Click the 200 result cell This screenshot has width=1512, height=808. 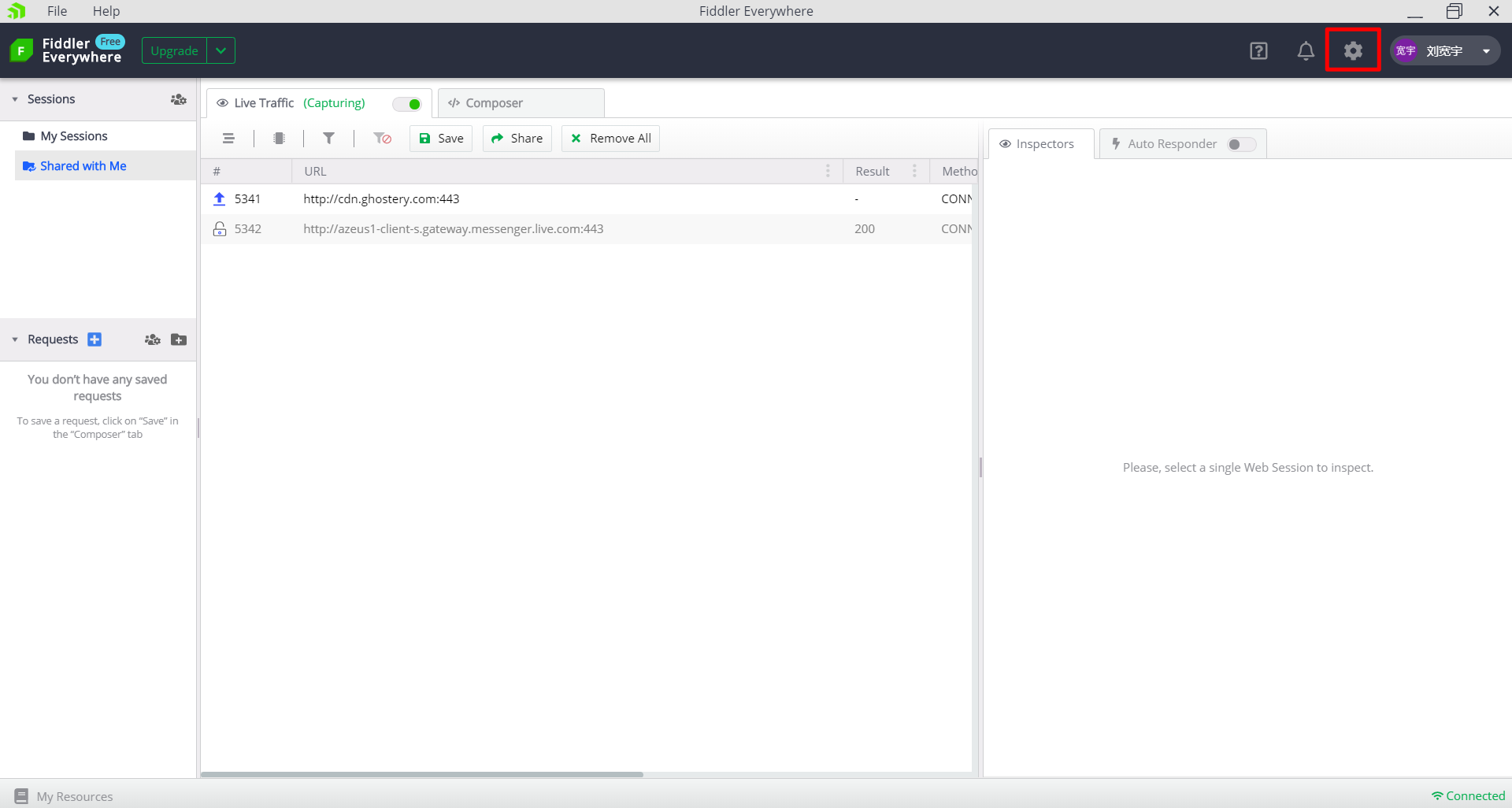pyautogui.click(x=865, y=229)
